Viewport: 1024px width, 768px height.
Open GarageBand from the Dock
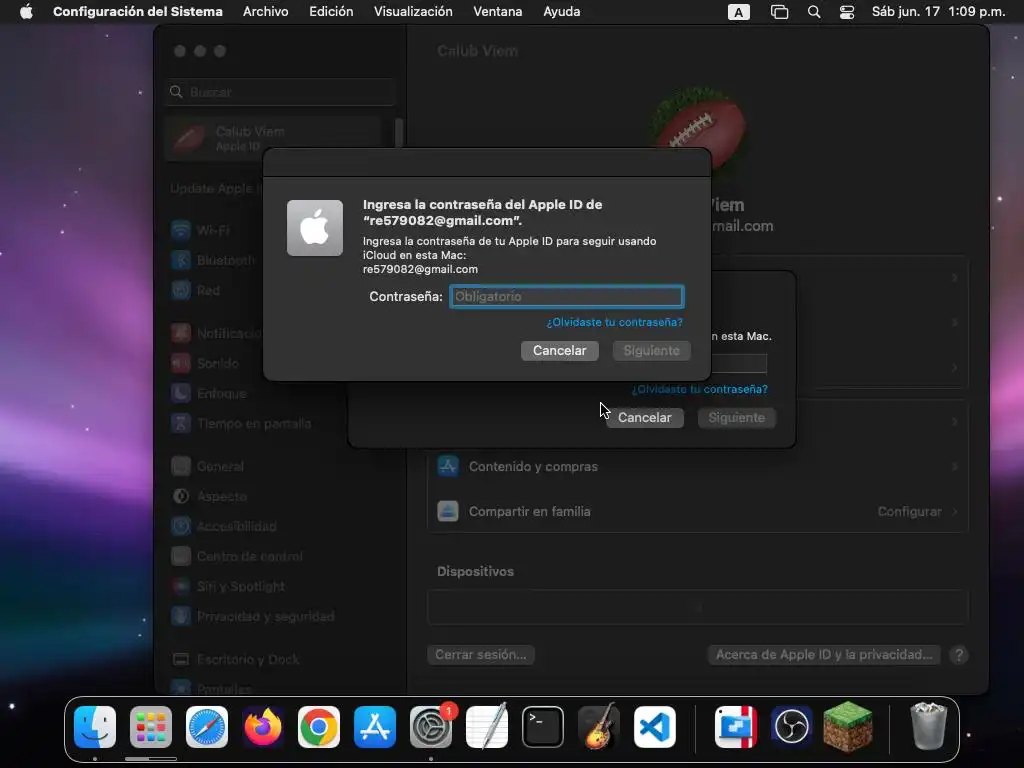[599, 727]
